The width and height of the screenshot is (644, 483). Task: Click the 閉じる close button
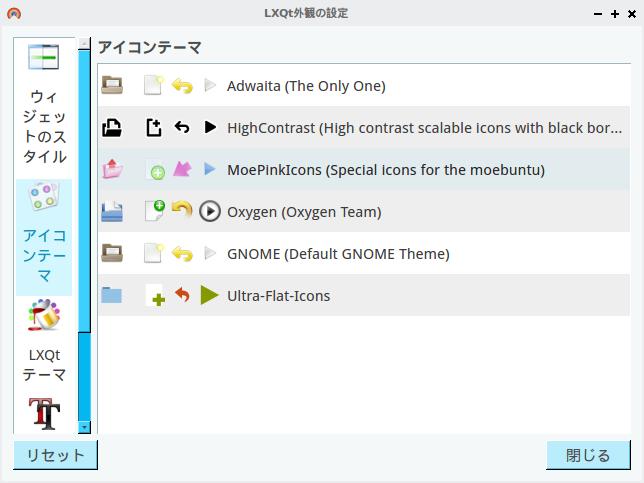pos(588,455)
